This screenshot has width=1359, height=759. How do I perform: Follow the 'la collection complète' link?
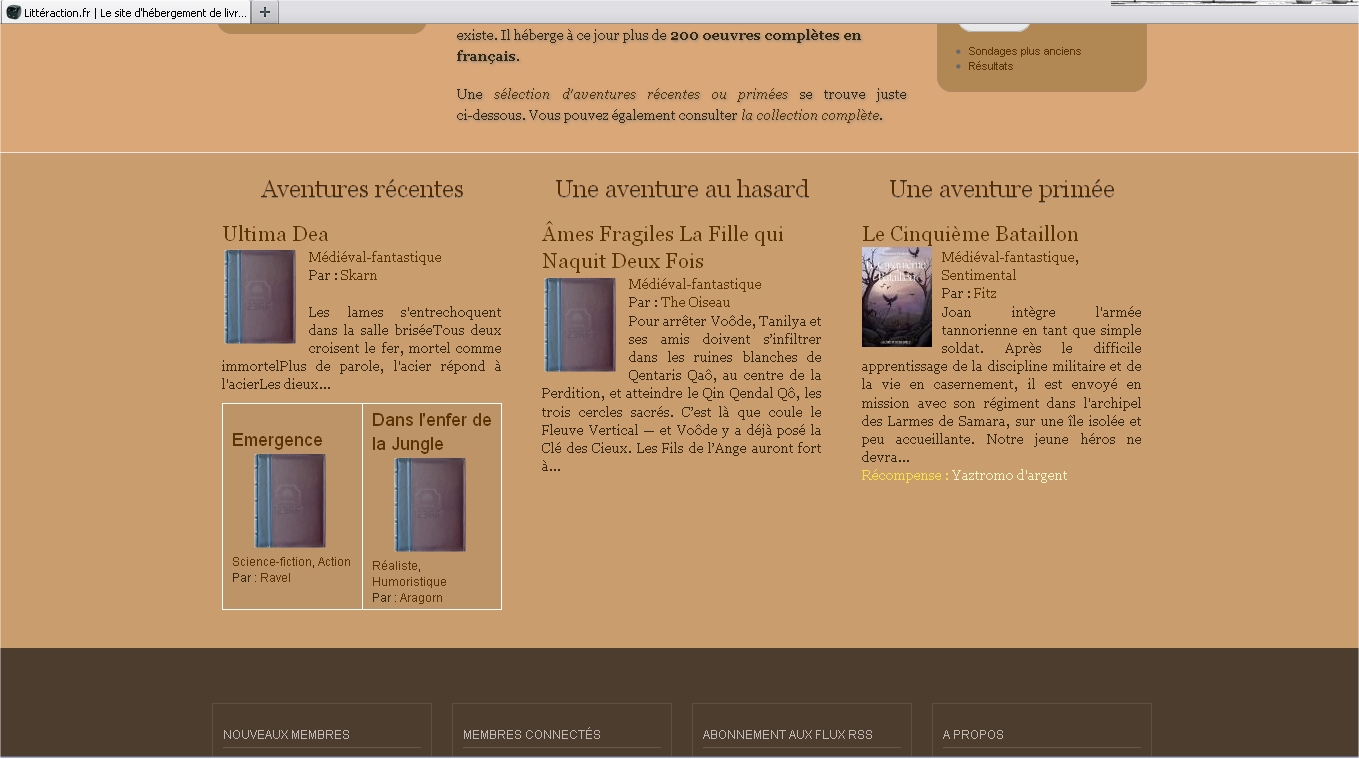[810, 115]
